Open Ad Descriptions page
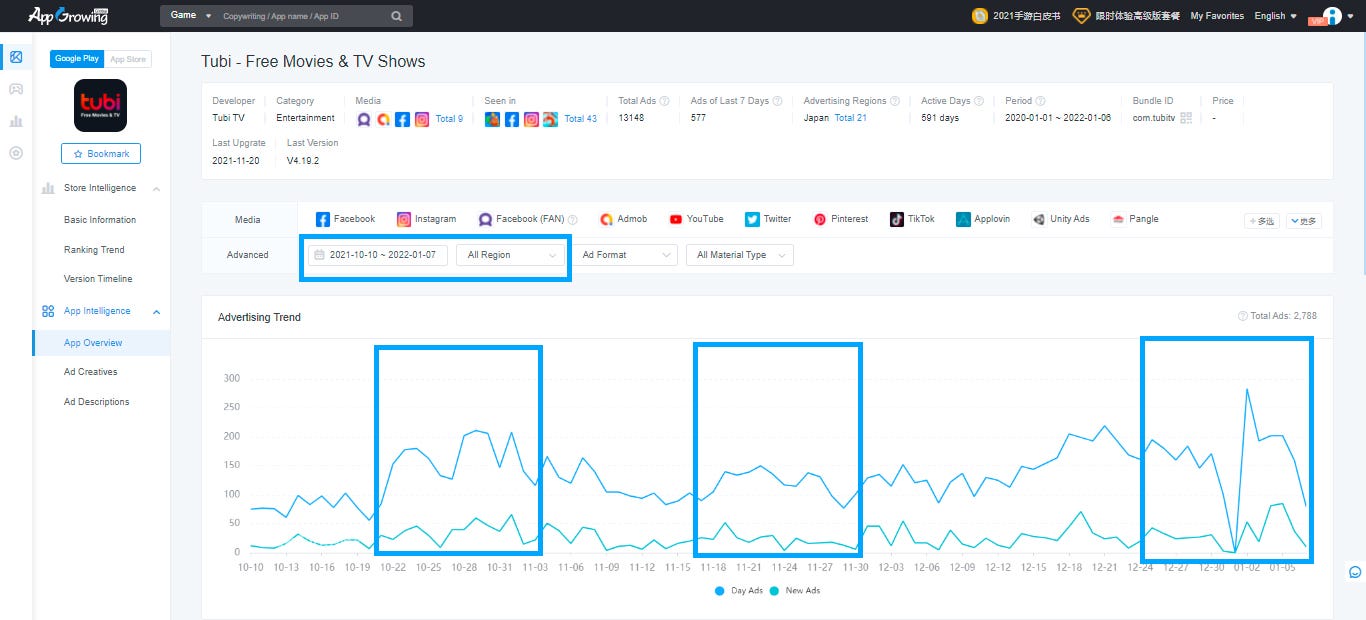 point(97,402)
